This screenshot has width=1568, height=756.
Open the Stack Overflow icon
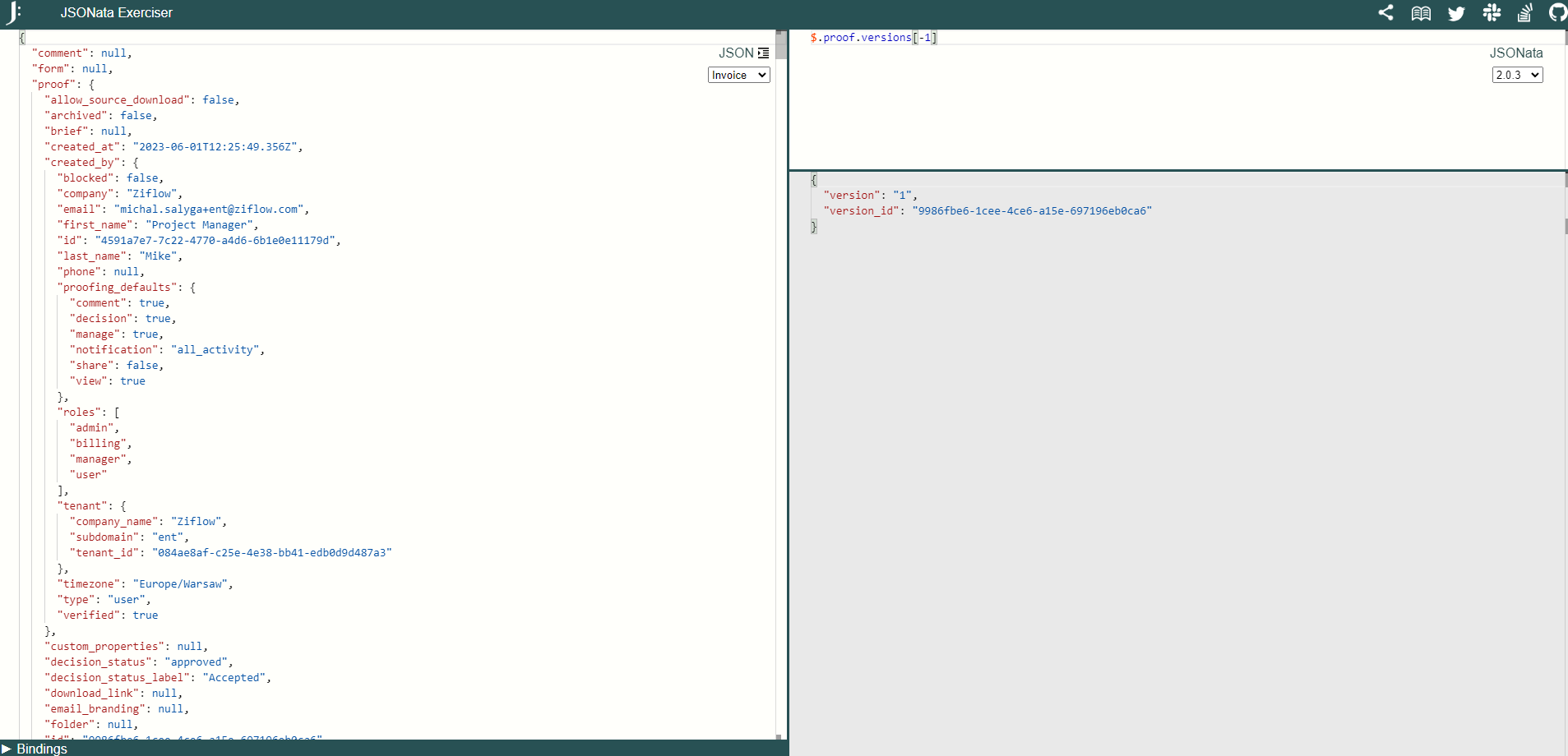pos(1524,13)
